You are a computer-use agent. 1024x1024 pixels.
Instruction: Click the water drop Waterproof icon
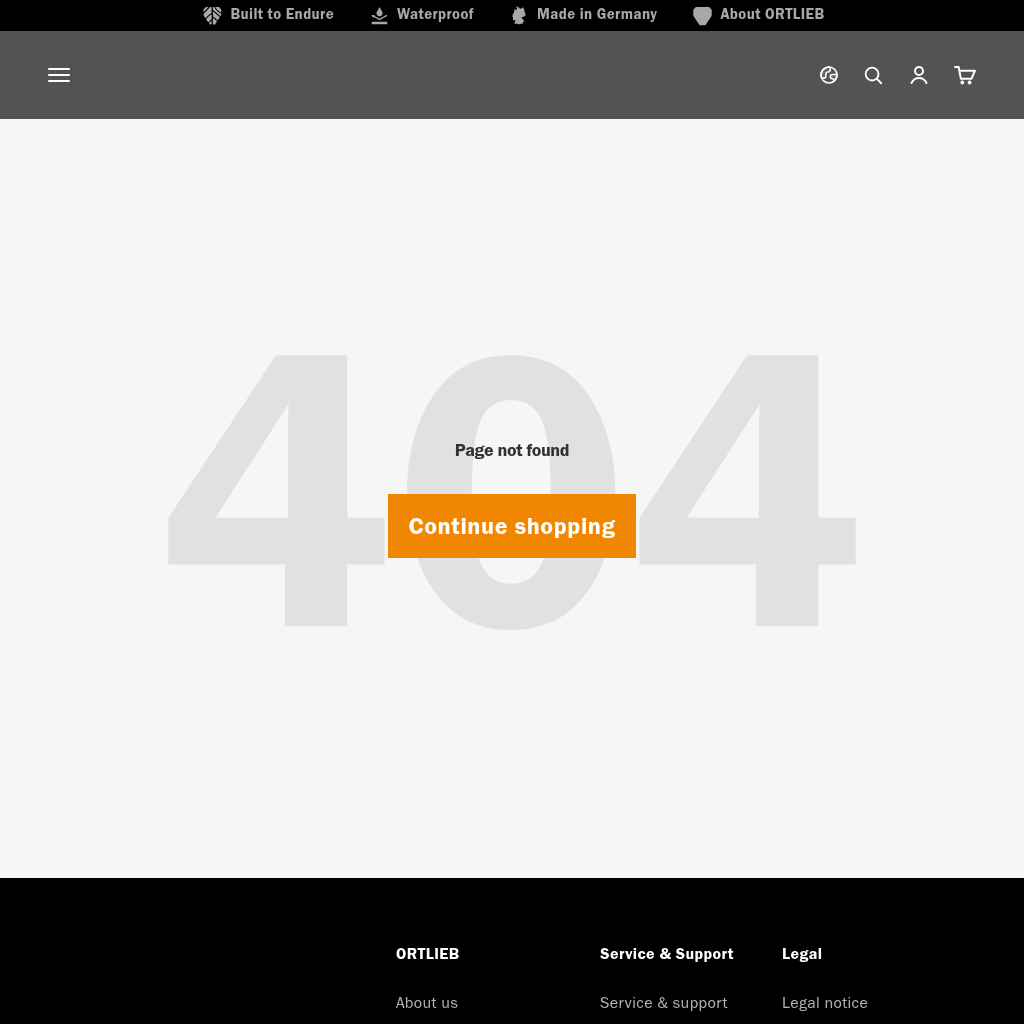[379, 15]
